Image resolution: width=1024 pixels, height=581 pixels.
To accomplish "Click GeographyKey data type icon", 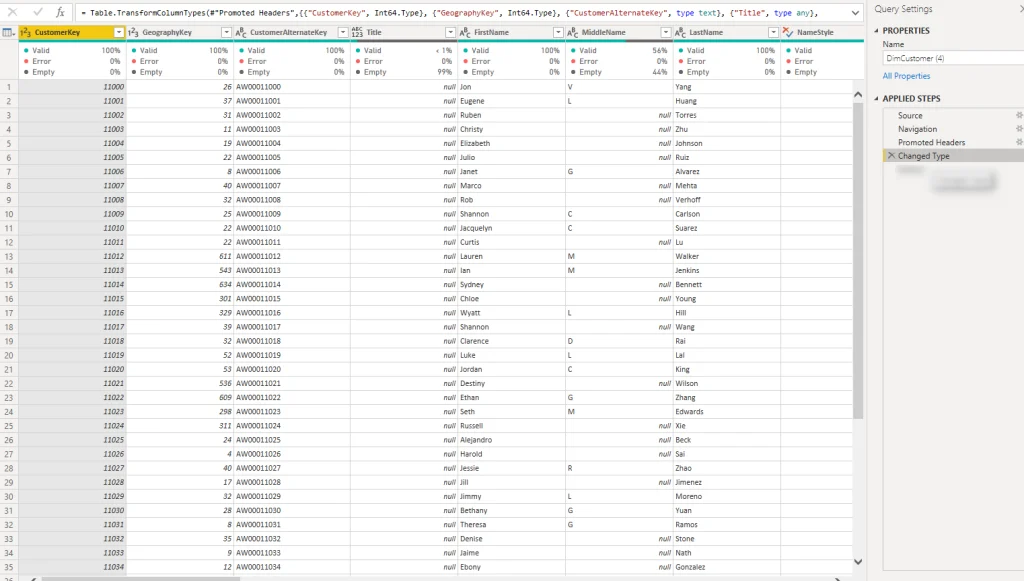I will pos(133,32).
